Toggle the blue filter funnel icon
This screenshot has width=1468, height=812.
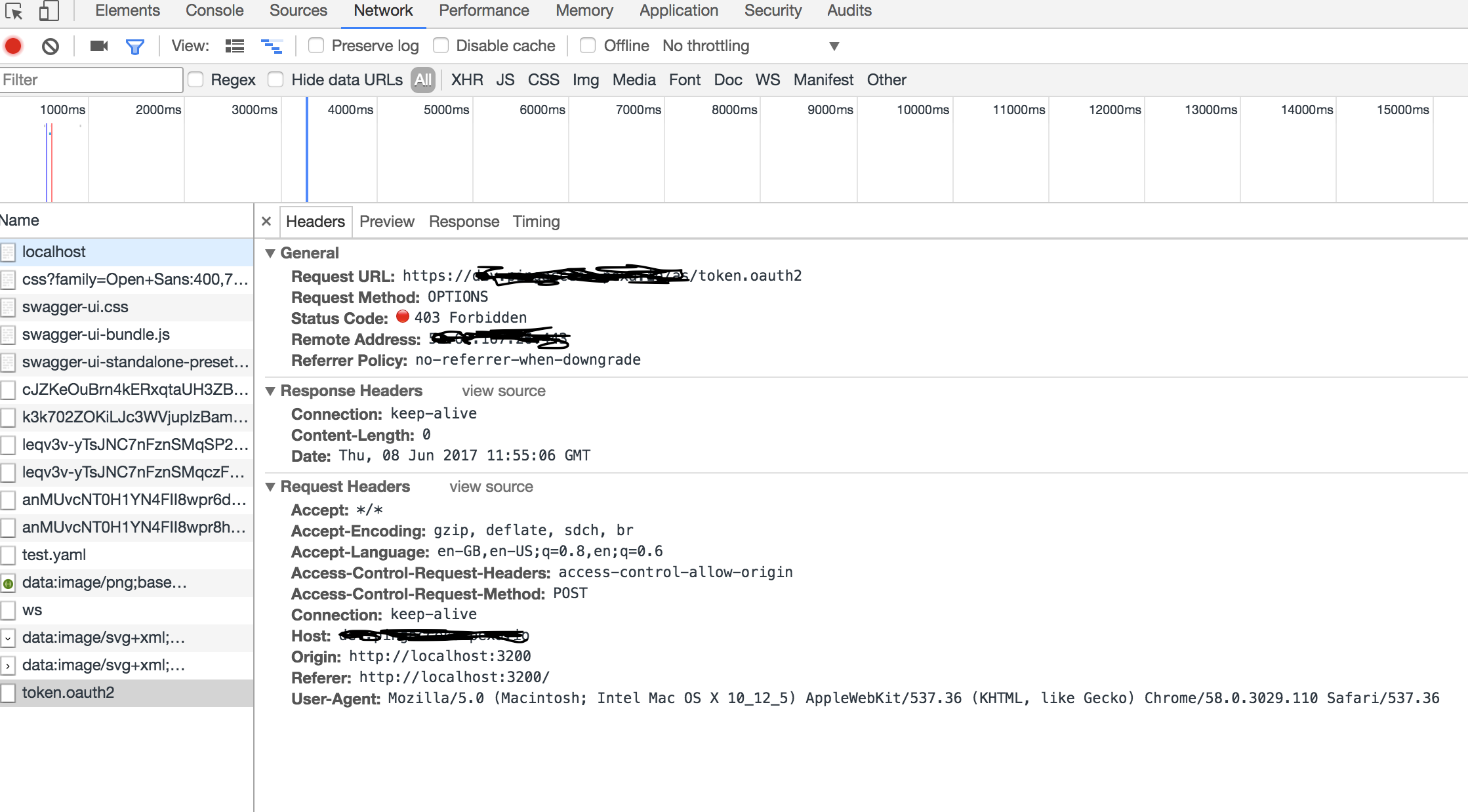(134, 46)
